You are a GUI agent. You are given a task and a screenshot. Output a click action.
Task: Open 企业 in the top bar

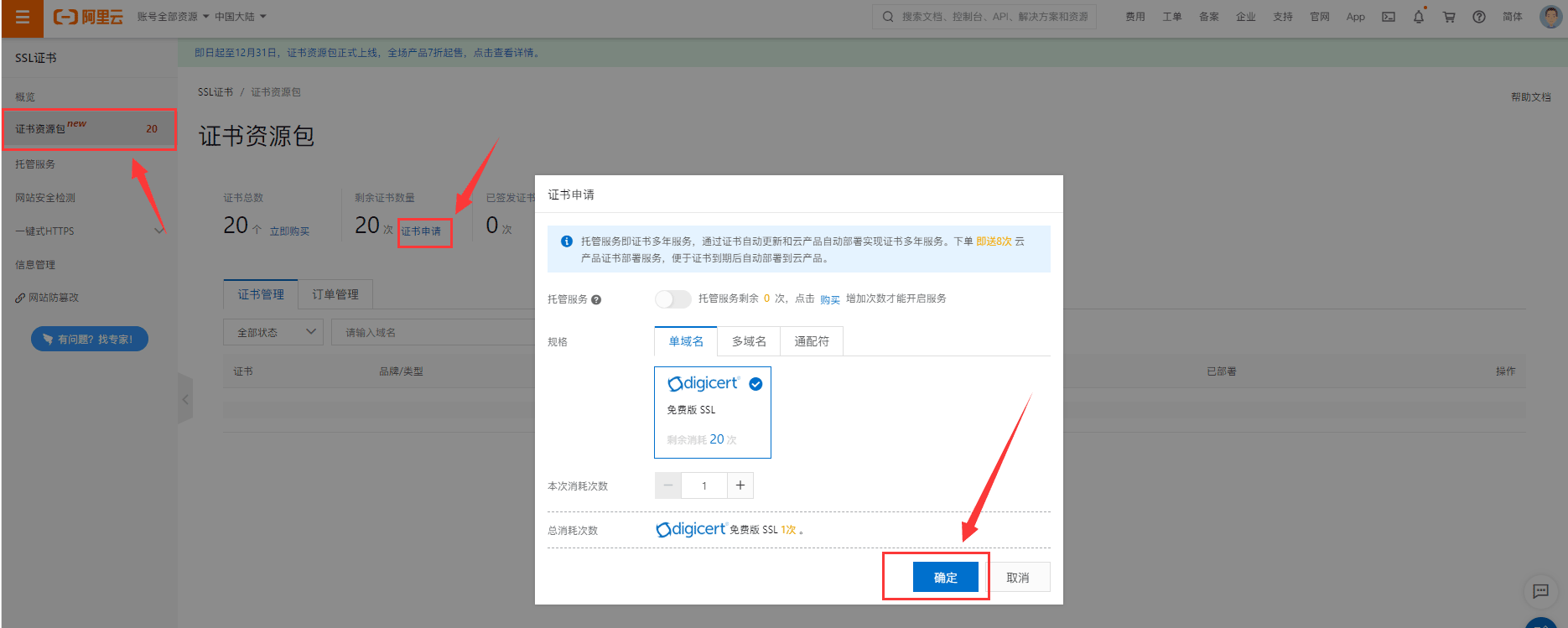1246,17
